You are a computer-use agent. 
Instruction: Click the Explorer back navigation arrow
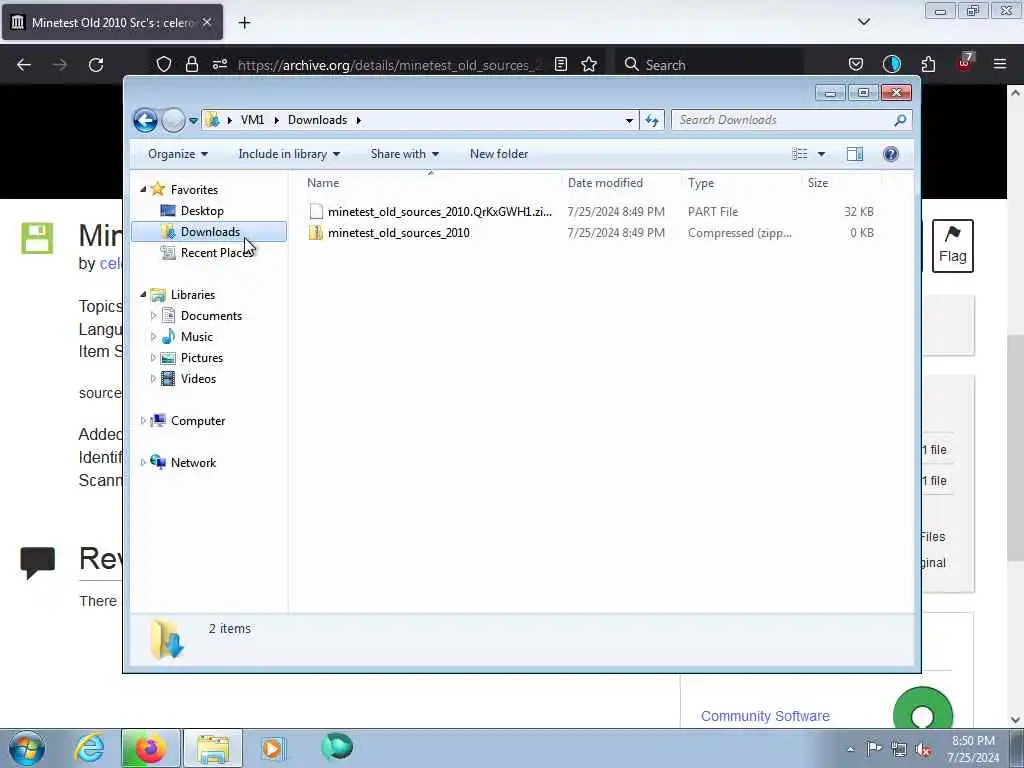click(145, 120)
